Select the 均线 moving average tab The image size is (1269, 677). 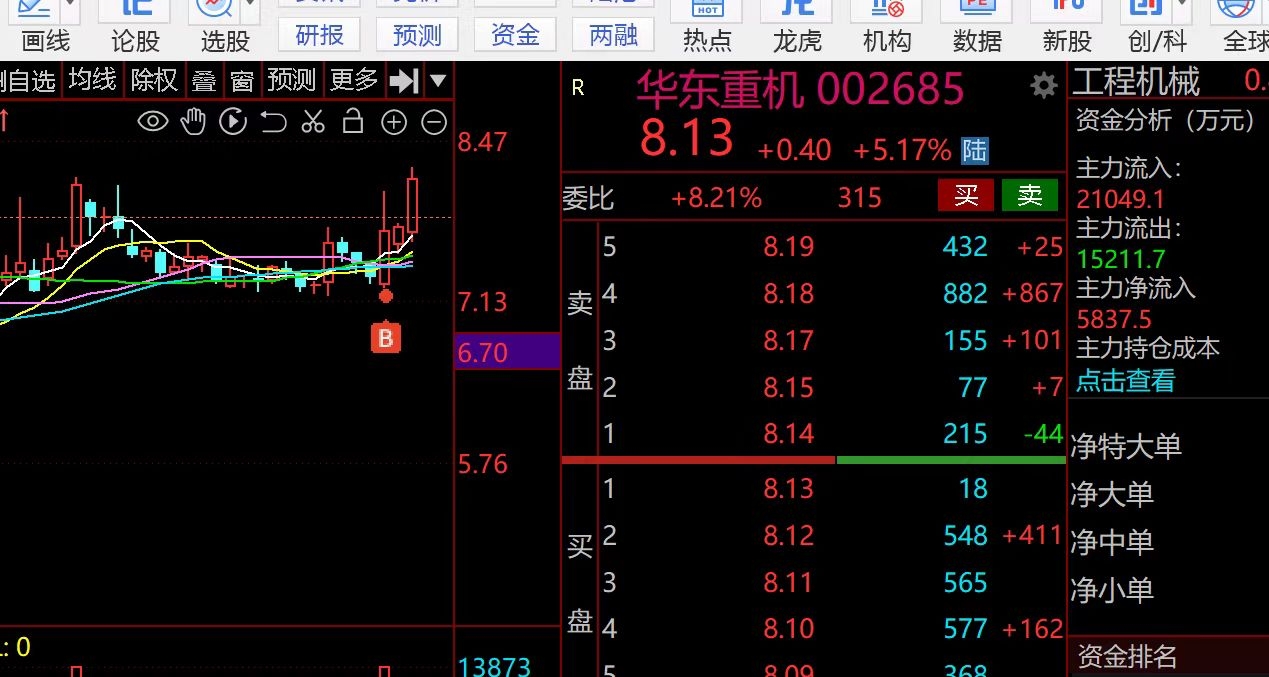[x=93, y=80]
